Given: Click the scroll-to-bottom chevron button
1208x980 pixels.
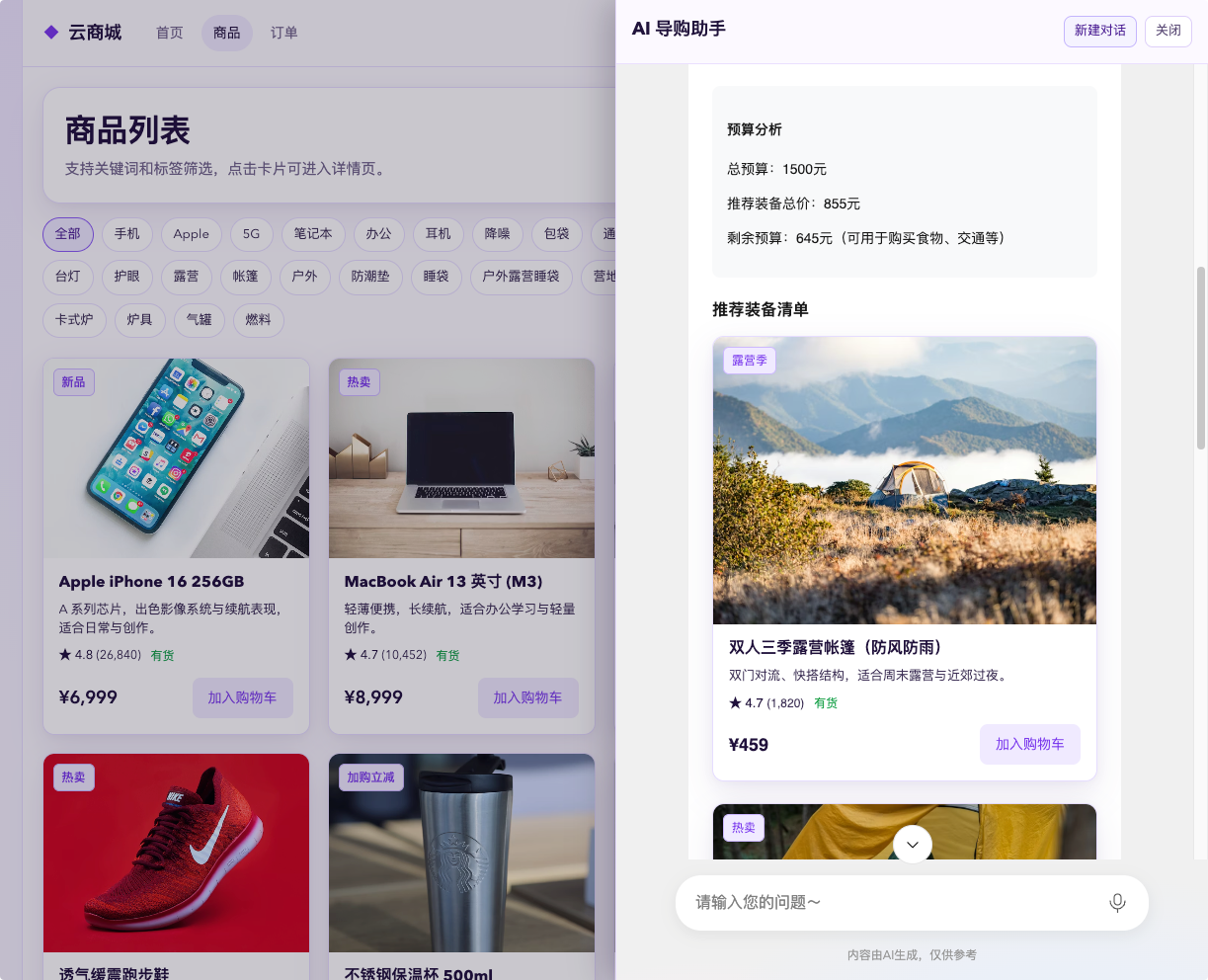Looking at the screenshot, I should tap(913, 845).
